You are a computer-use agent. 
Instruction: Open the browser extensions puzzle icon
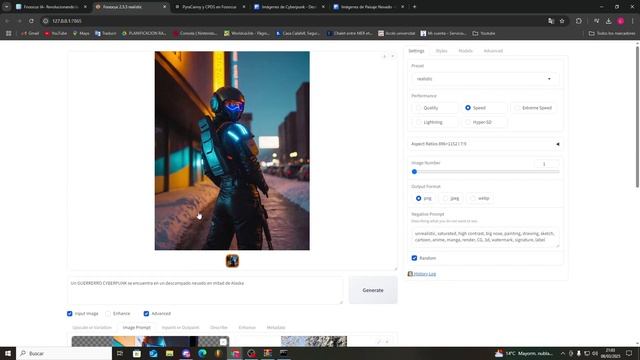579,21
